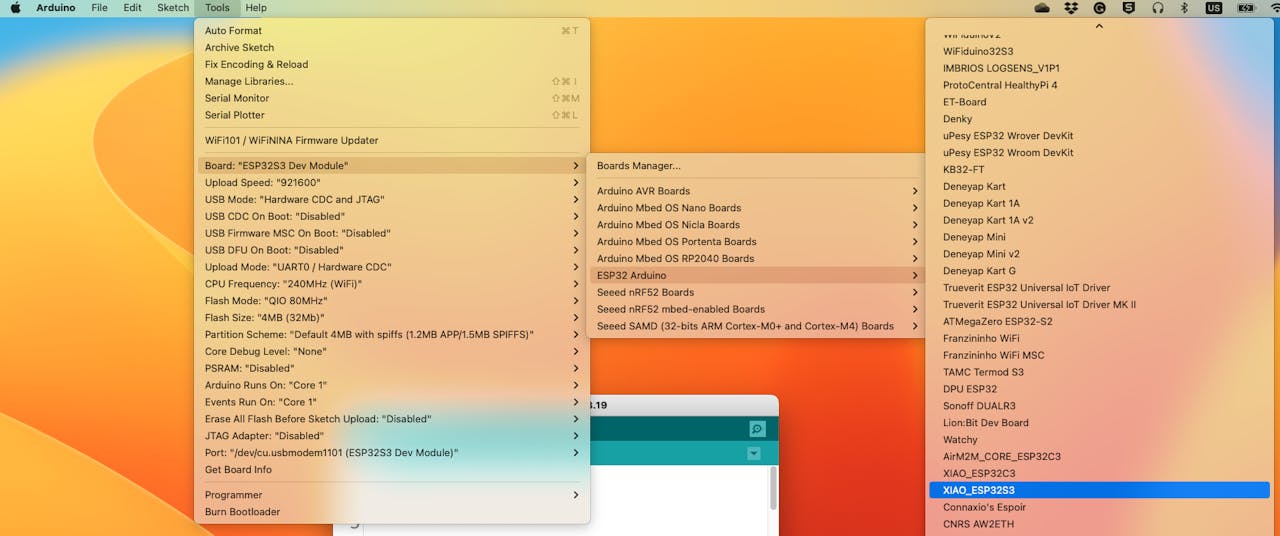The height and width of the screenshot is (536, 1280).
Task: Open the US input source icon
Action: 1214,8
